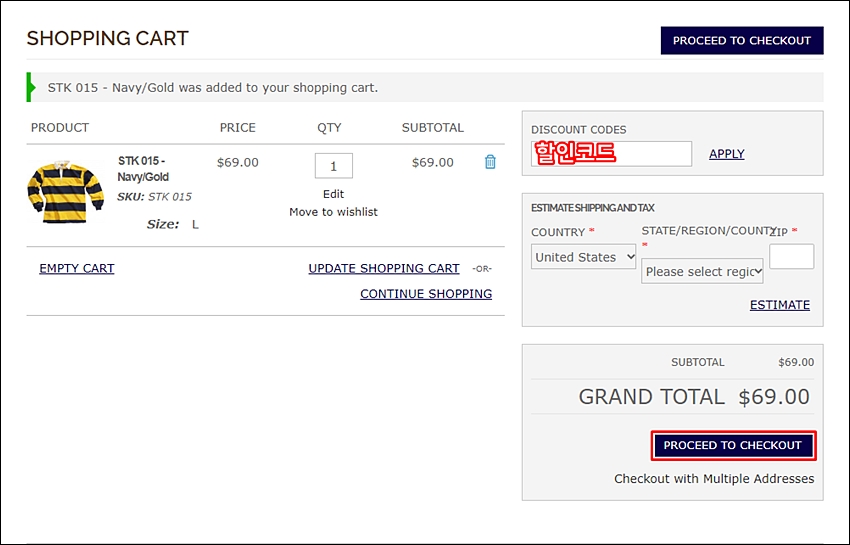Click the Estimate shipping link
850x545 pixels.
[x=779, y=305]
